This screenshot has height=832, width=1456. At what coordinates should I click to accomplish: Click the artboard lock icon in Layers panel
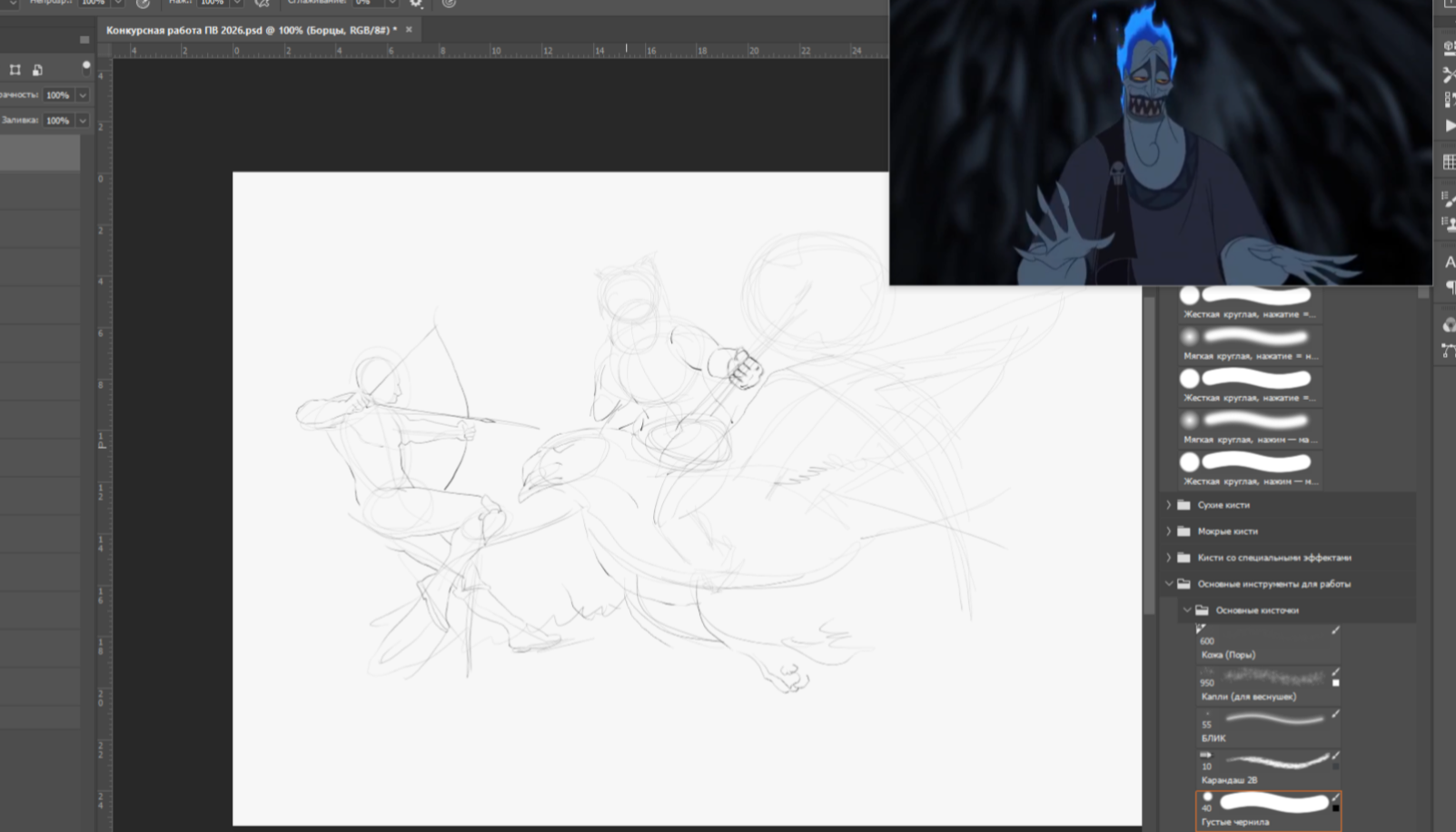pyautogui.click(x=15, y=70)
